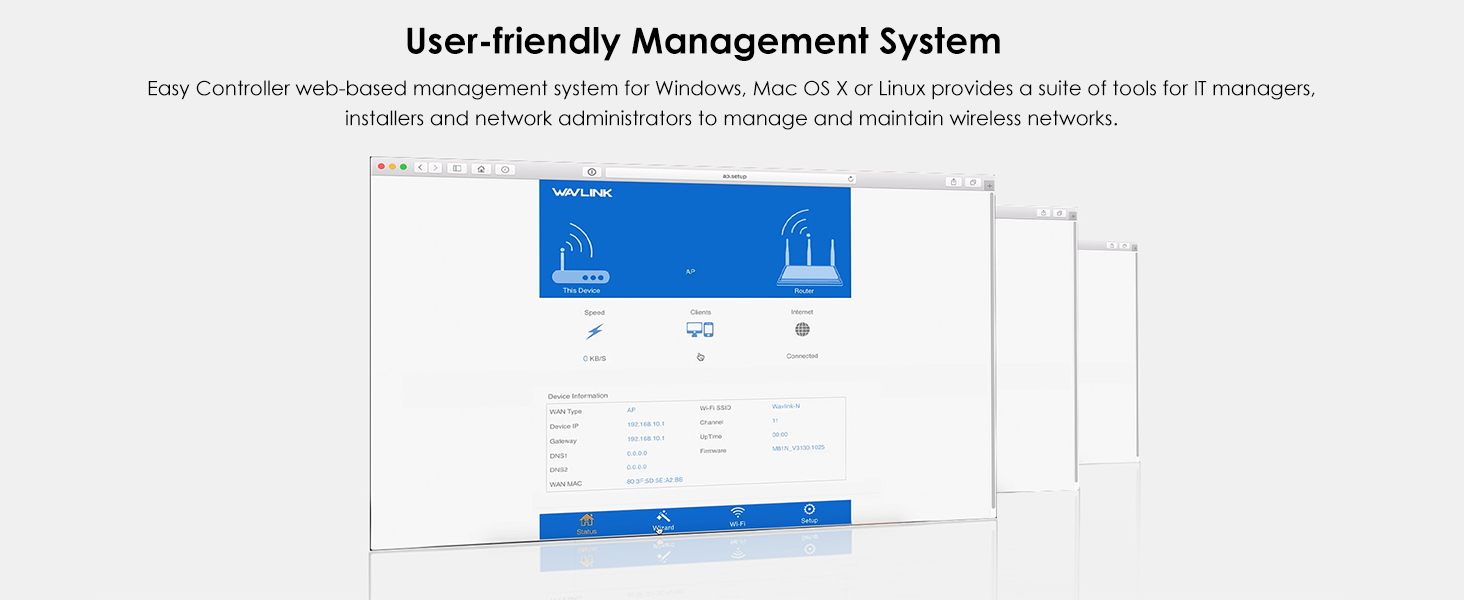1464x600 pixels.
Task: Open a new tab with plus button
Action: coord(990,186)
